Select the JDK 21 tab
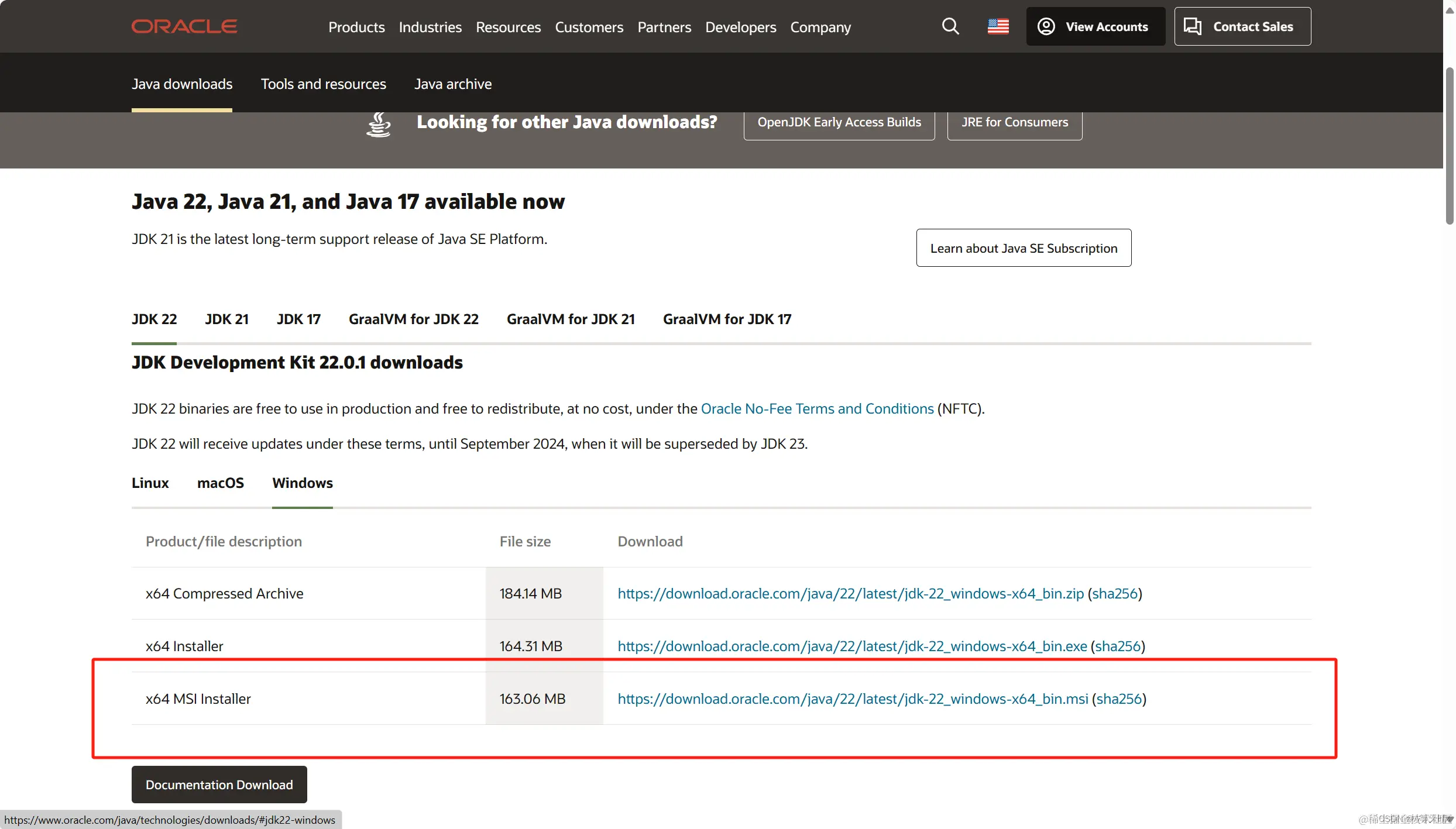The height and width of the screenshot is (829, 1456). [226, 319]
